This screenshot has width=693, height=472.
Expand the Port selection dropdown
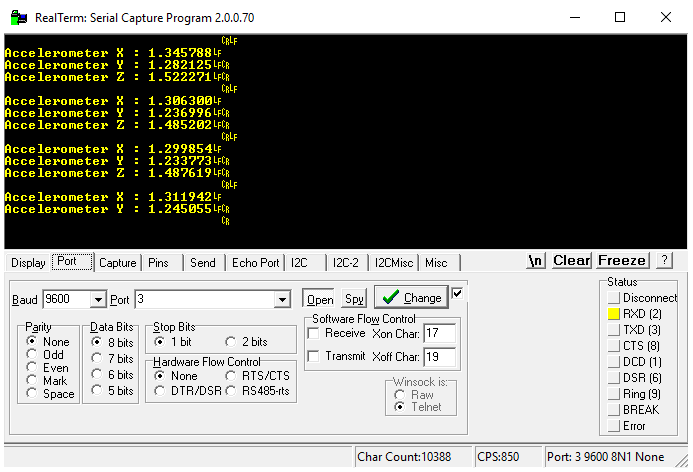pos(282,300)
